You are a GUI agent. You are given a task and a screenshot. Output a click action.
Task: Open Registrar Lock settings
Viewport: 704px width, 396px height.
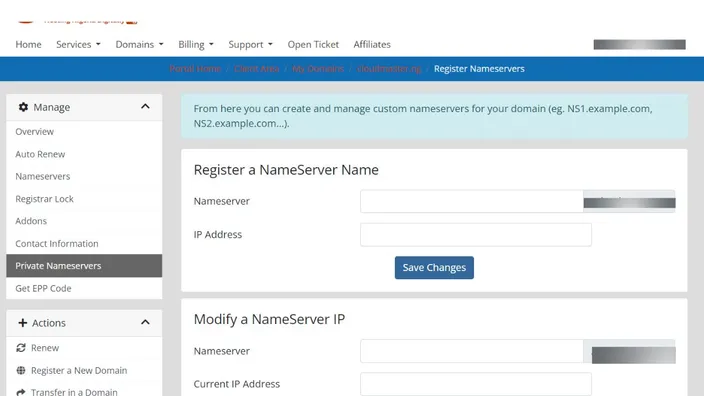84,199
